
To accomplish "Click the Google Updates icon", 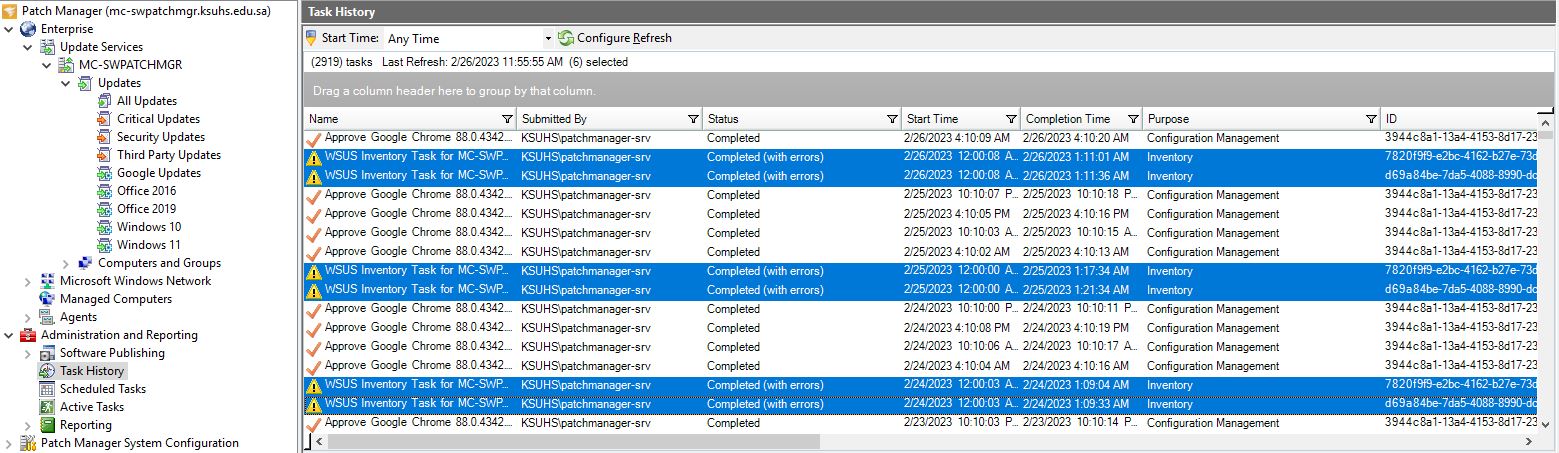I will tap(104, 173).
